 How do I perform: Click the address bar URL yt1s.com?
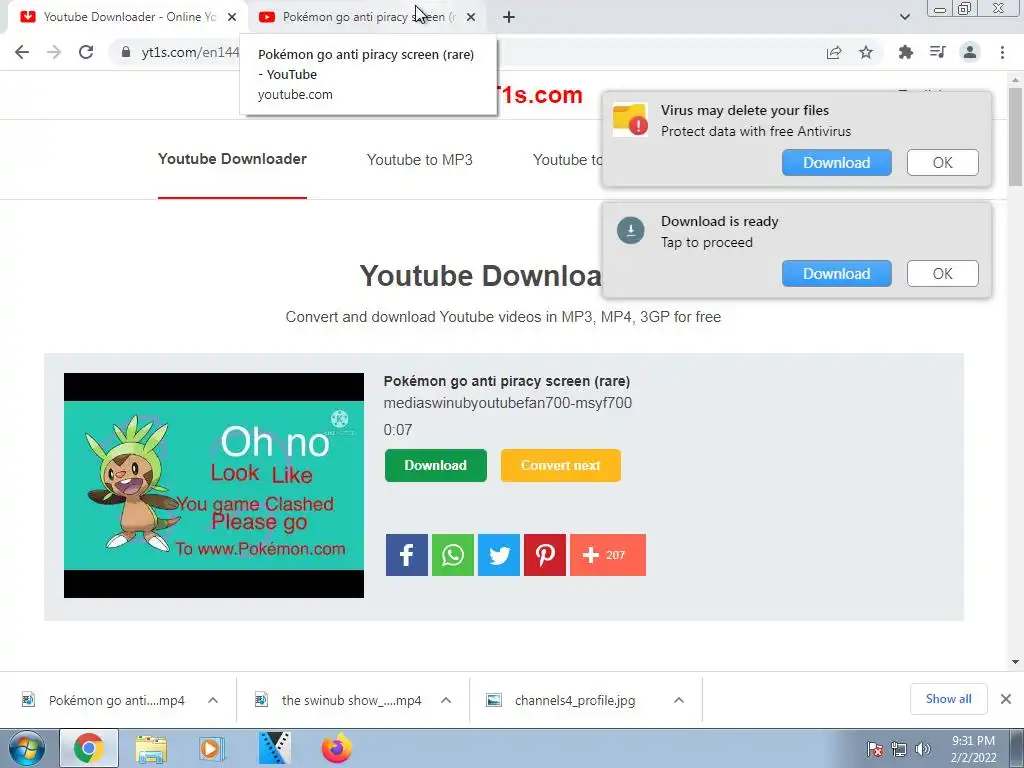click(x=190, y=52)
